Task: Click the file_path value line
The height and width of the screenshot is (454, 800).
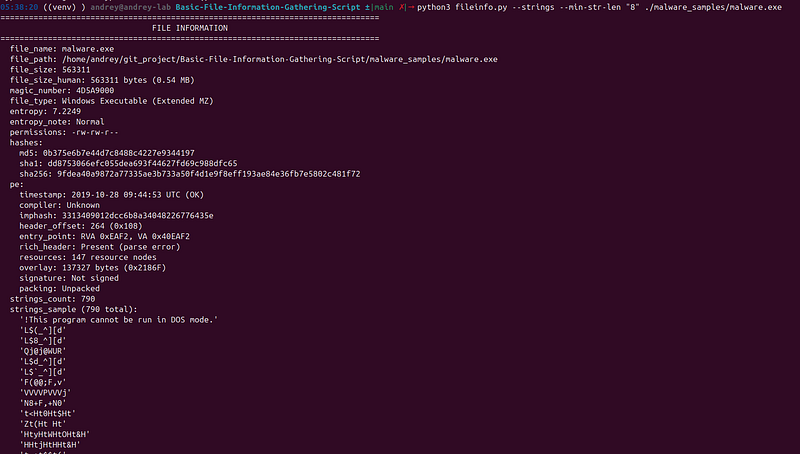Action: 254,59
